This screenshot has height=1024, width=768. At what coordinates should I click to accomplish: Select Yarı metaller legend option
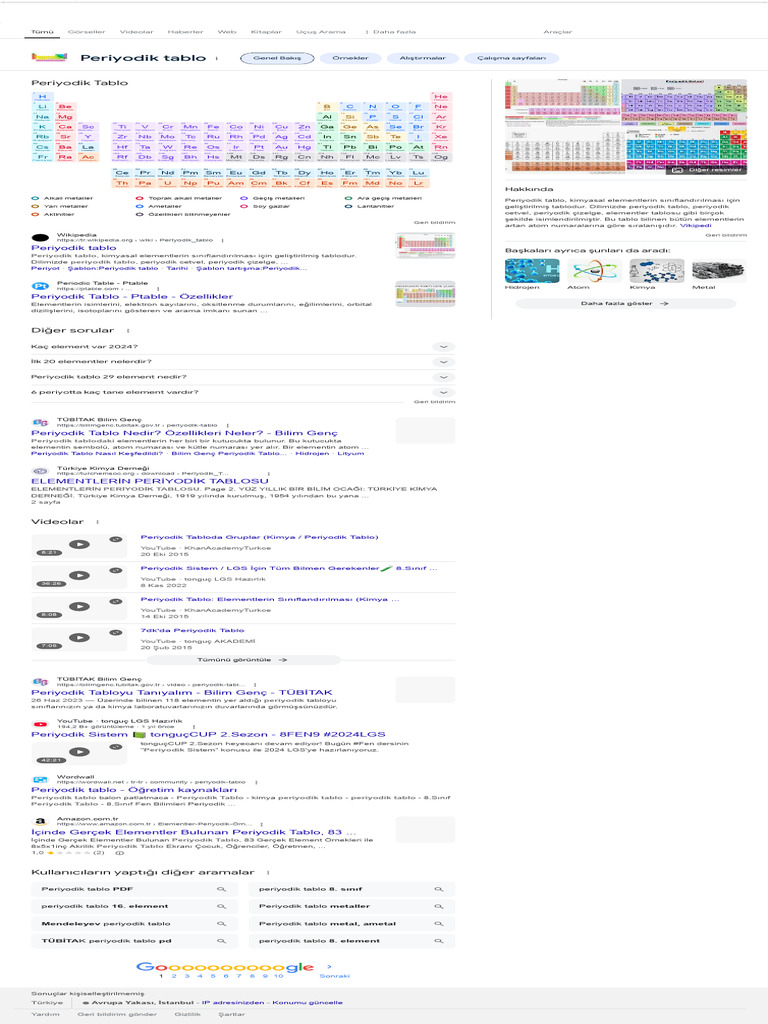(60, 206)
